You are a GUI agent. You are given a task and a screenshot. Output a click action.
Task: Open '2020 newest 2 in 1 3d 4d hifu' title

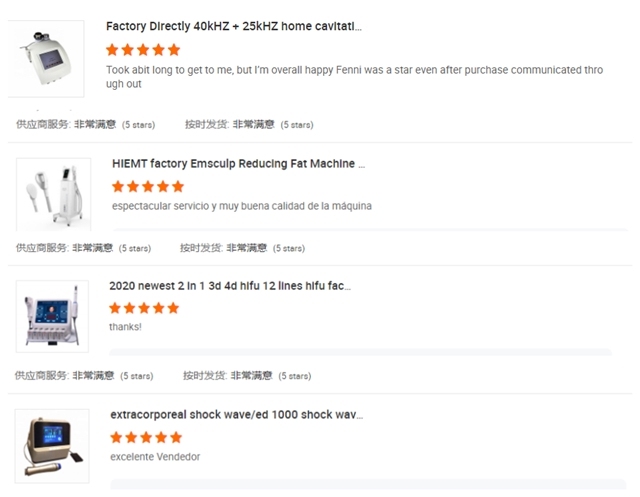tap(230, 286)
